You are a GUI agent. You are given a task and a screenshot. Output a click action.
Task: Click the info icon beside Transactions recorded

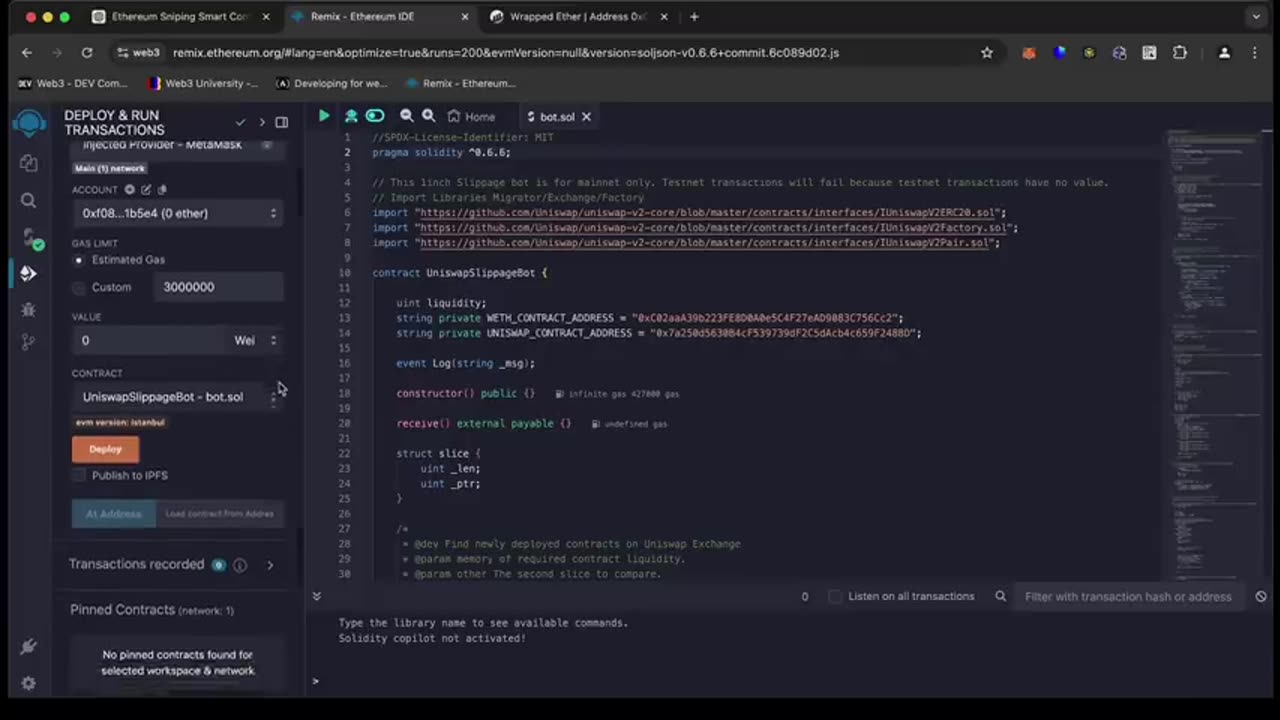240,565
